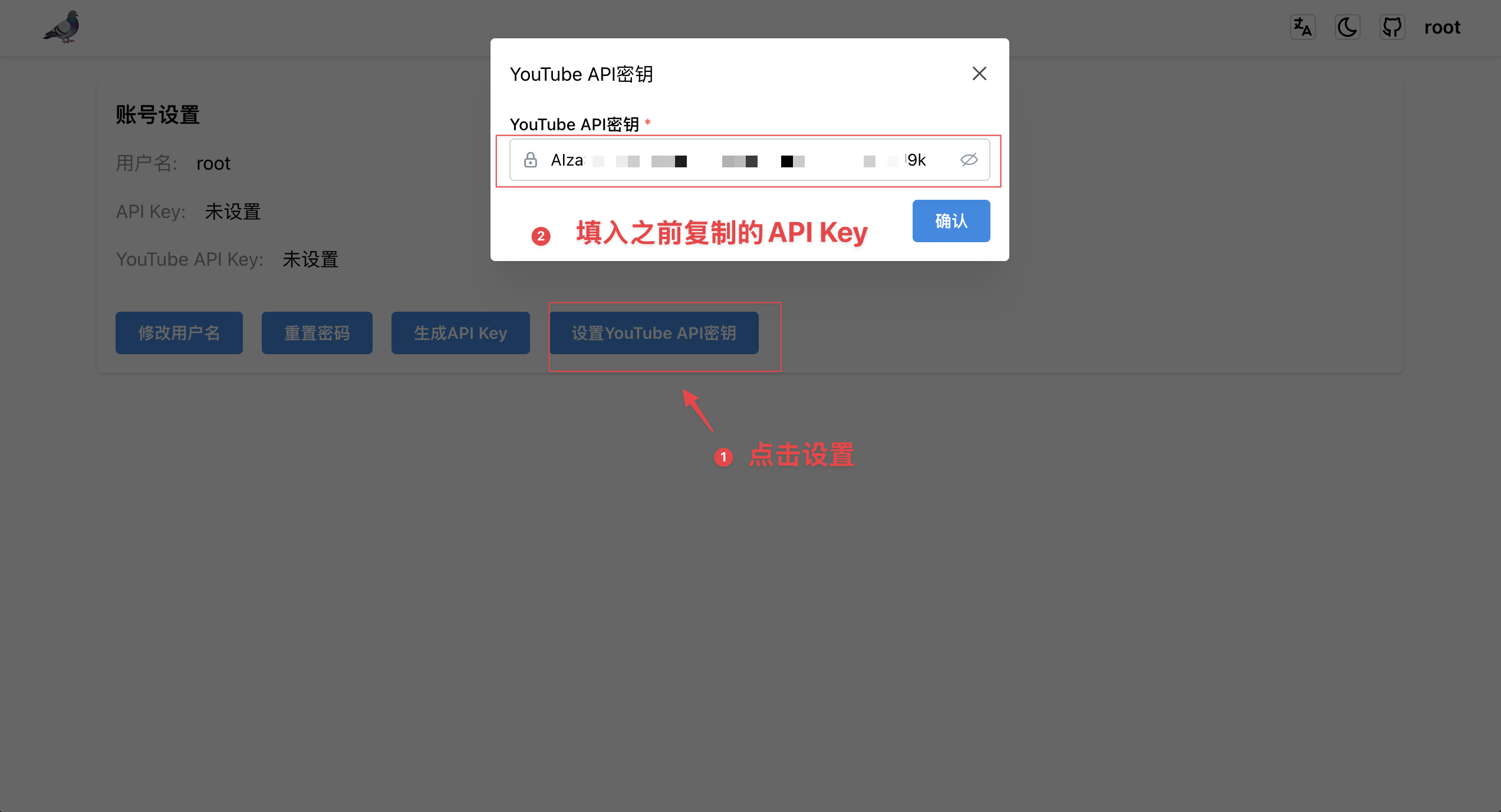Close the YouTube API密钥 dialog

tap(979, 74)
